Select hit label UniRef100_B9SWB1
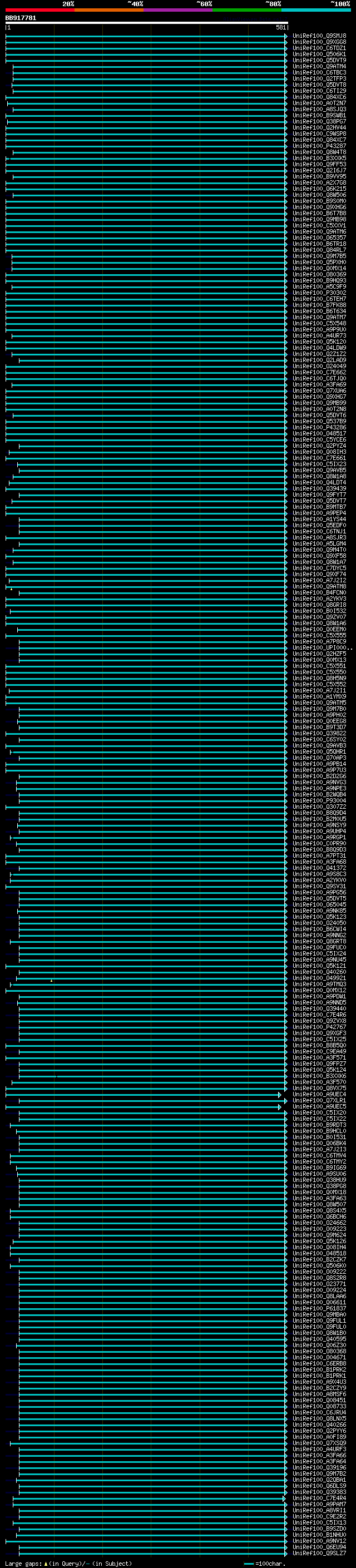 319,116
